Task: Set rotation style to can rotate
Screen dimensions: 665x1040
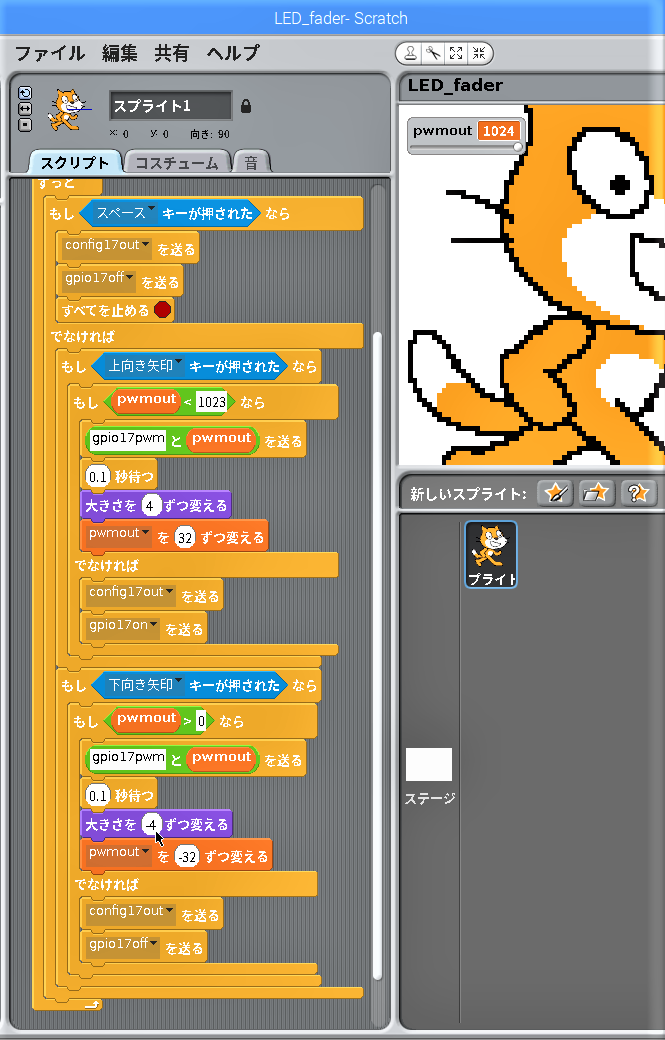Action: click(25, 92)
